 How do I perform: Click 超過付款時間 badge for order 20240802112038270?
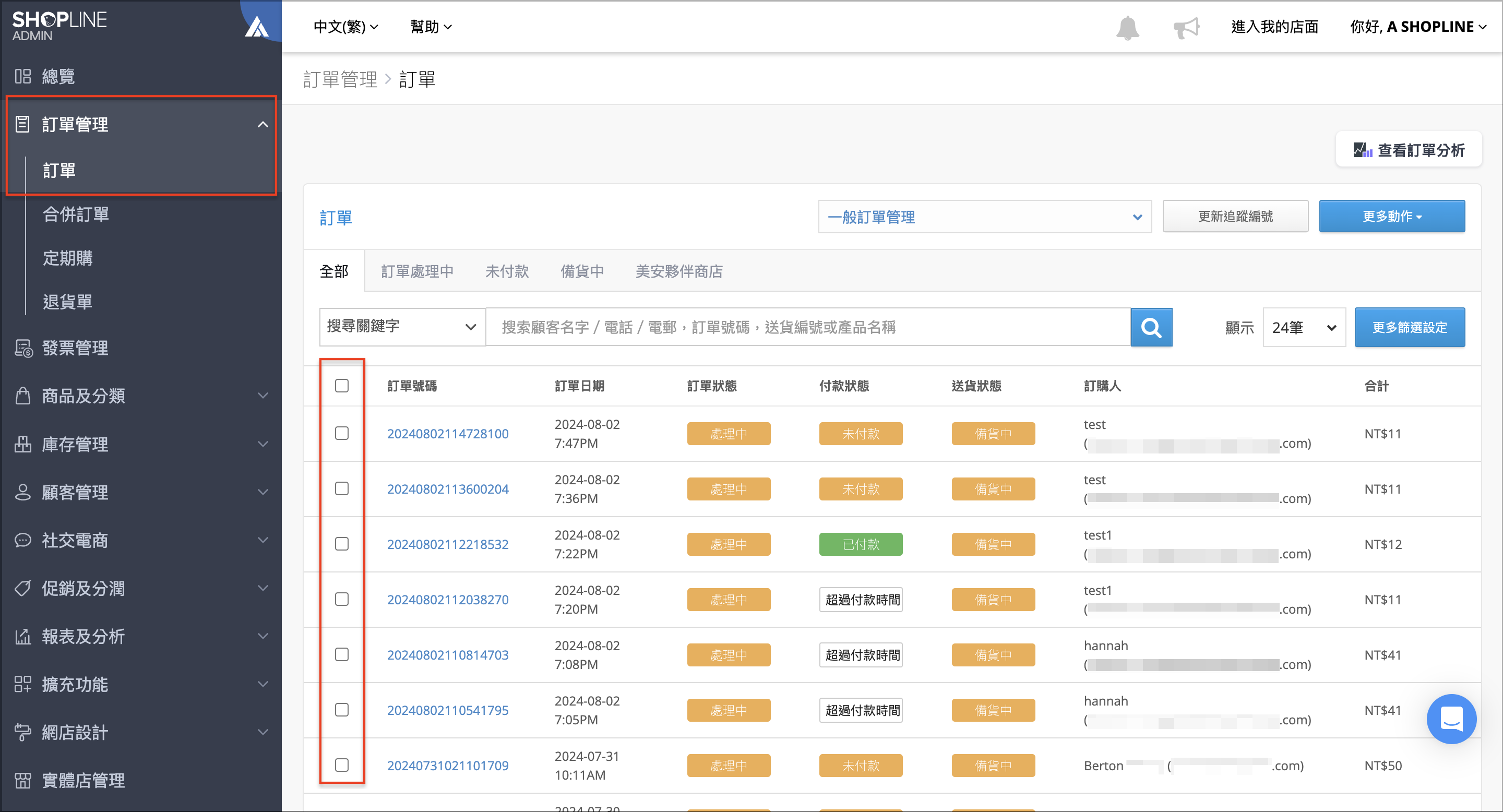[861, 600]
